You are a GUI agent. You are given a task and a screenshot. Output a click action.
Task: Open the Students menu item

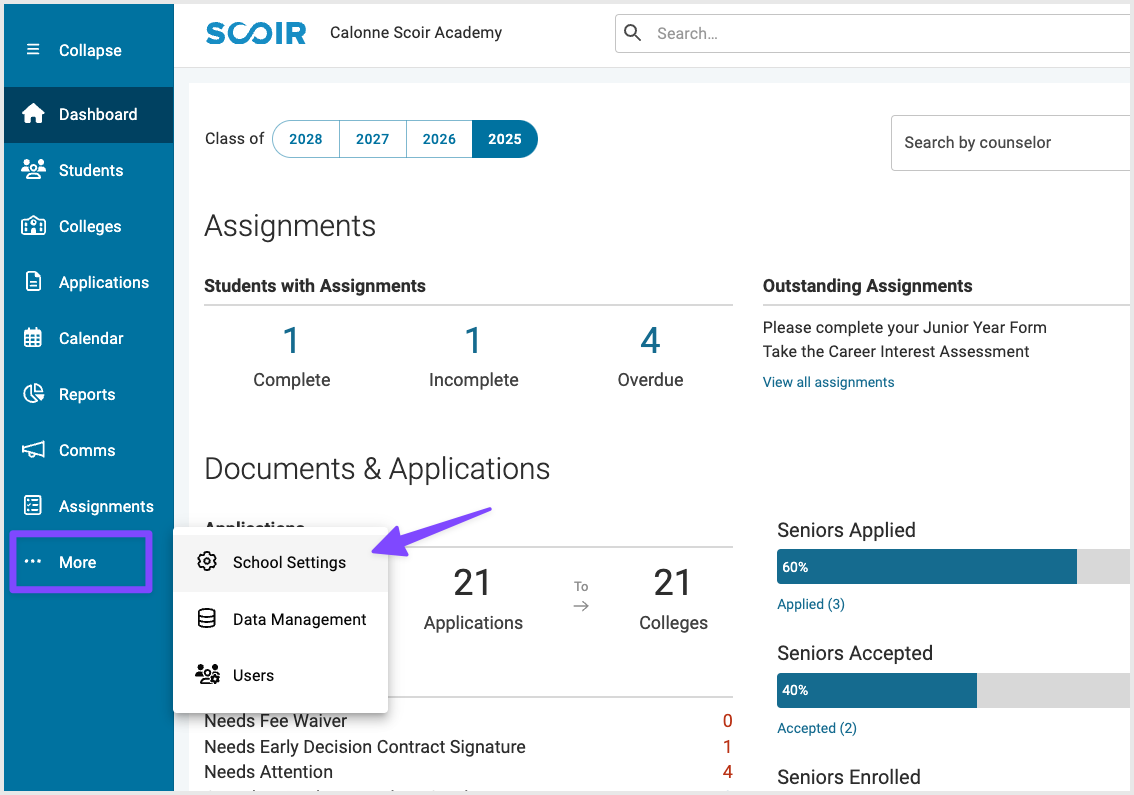[x=89, y=170]
